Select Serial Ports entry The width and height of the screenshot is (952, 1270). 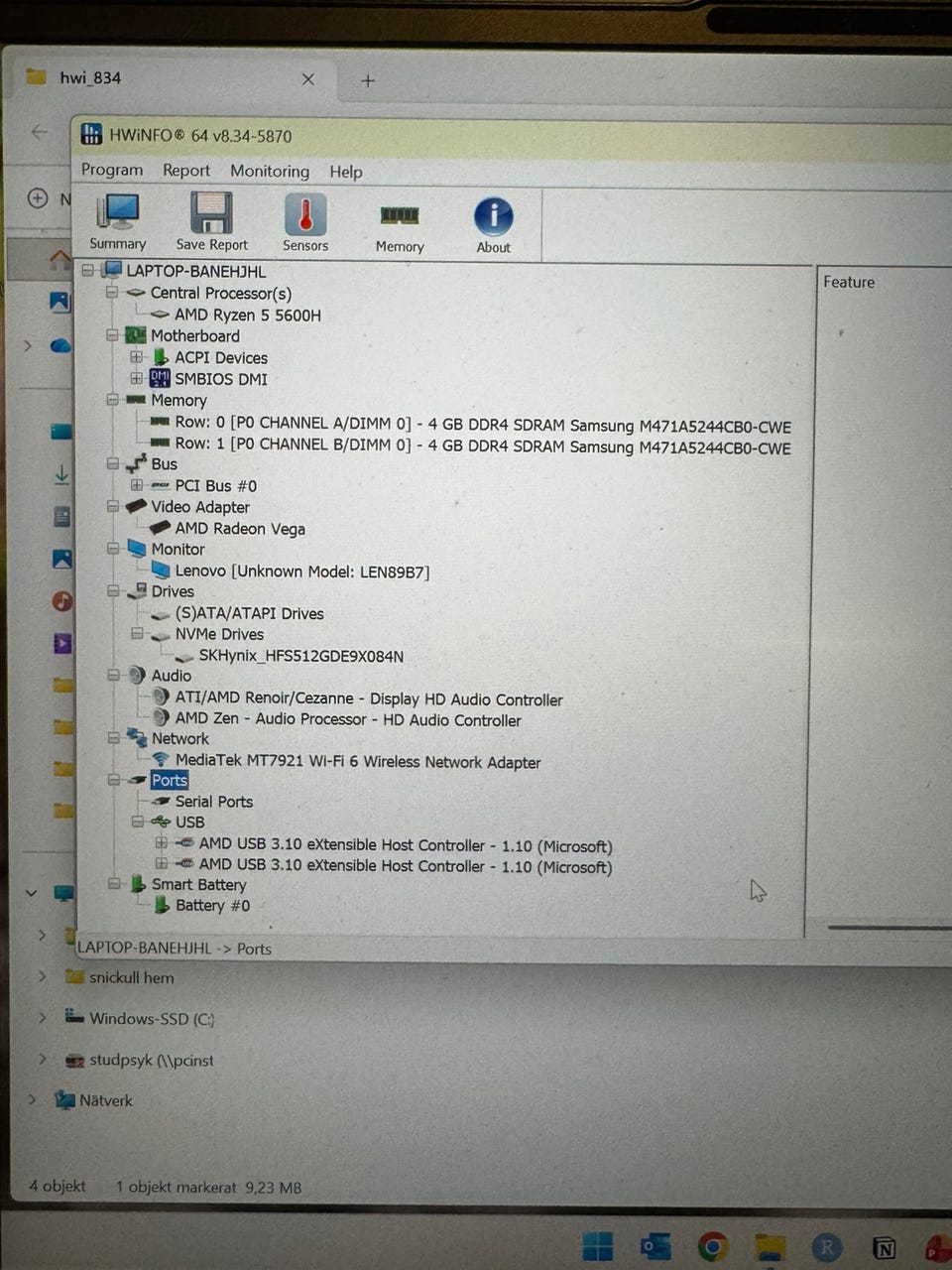(x=214, y=801)
